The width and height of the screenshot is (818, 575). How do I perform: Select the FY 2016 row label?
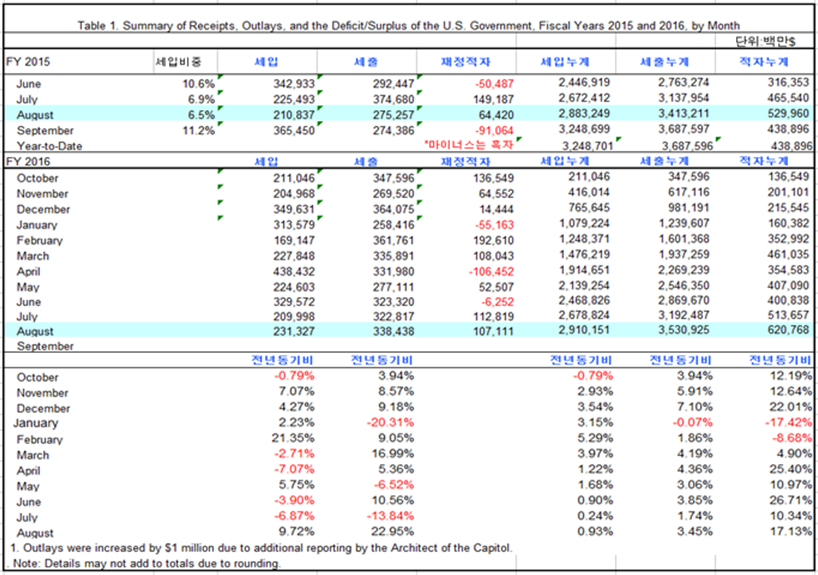tap(29, 160)
